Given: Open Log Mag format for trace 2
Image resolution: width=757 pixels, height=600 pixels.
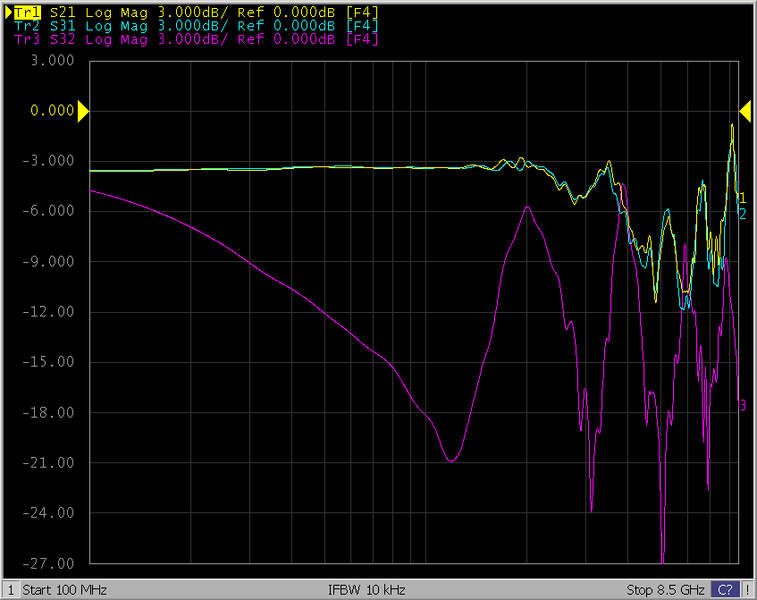Looking at the screenshot, I should click(x=113, y=26).
